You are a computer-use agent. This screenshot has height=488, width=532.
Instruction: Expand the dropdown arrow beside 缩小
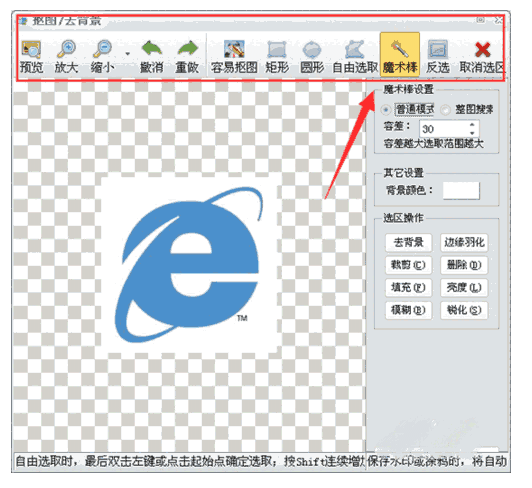[x=128, y=54]
